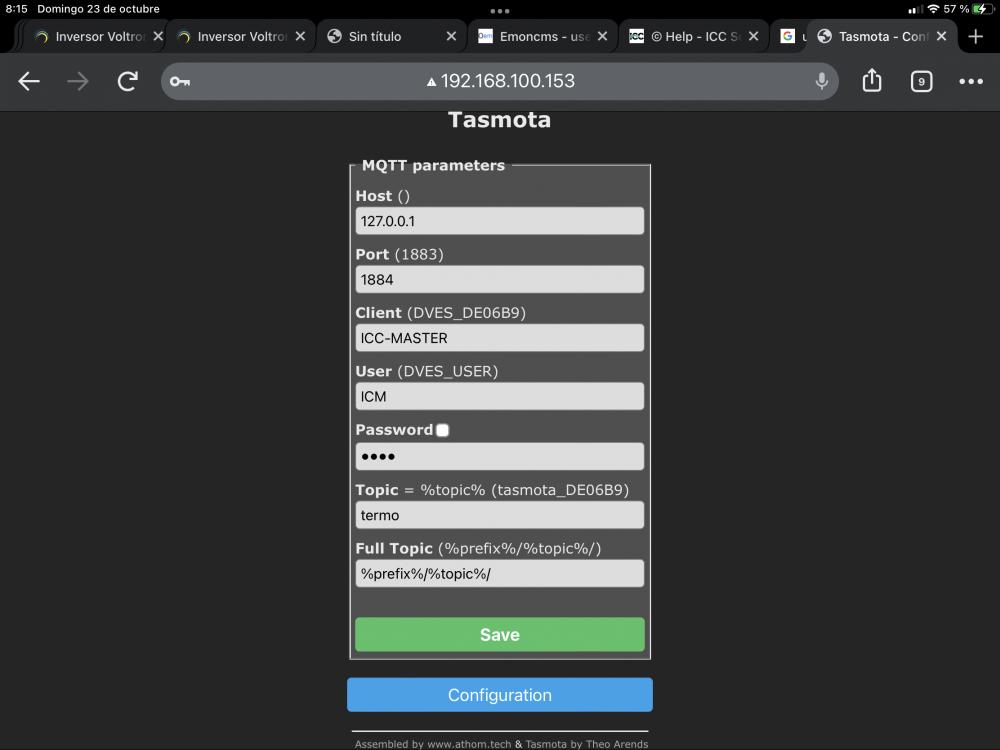Screen dimensions: 1000x750
Task: Click the User (DVES_USER) label
Action: [x=427, y=372]
